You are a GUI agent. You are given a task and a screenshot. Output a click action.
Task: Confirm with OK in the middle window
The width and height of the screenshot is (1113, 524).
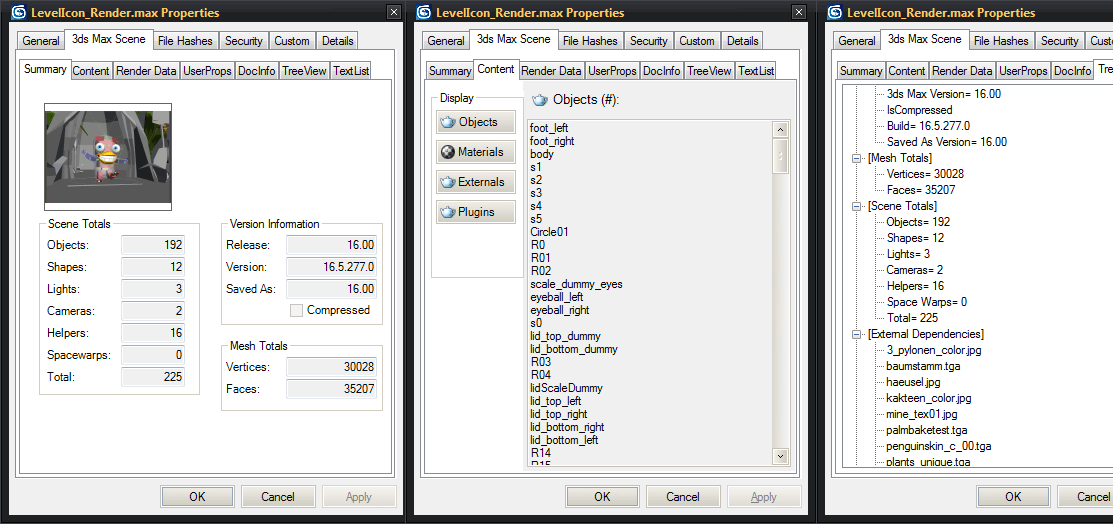pos(602,497)
